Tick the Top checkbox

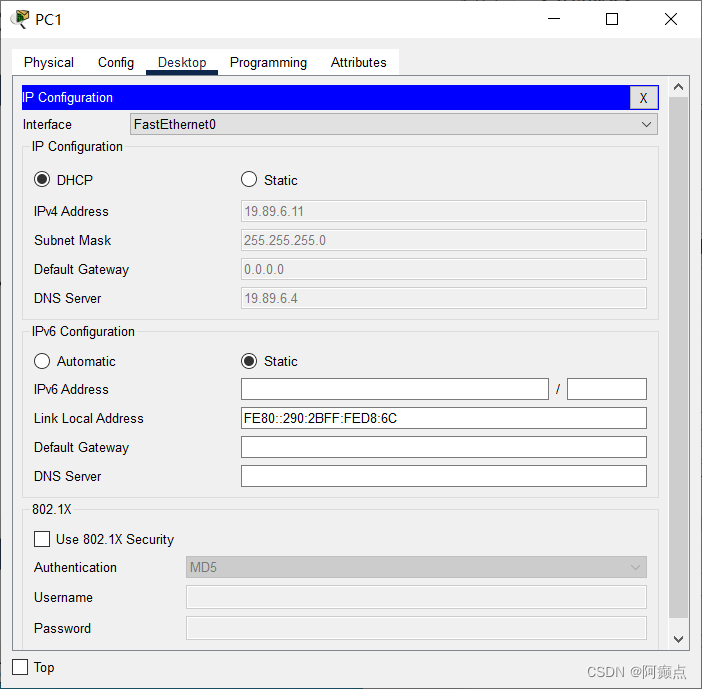pyautogui.click(x=20, y=667)
